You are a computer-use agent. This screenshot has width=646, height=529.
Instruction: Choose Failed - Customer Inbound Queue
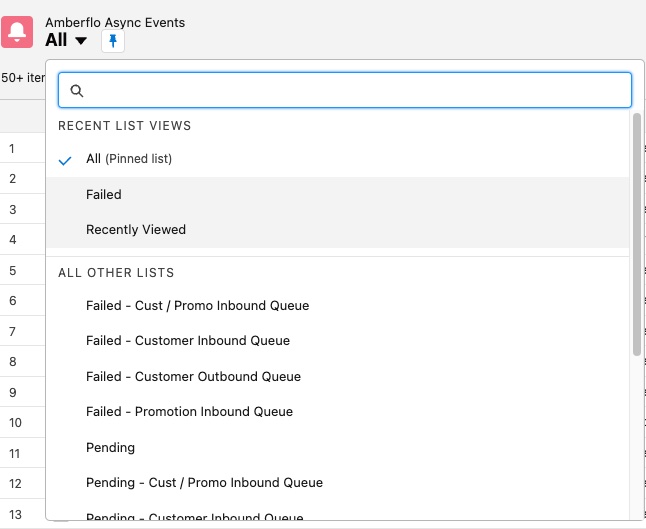188,340
